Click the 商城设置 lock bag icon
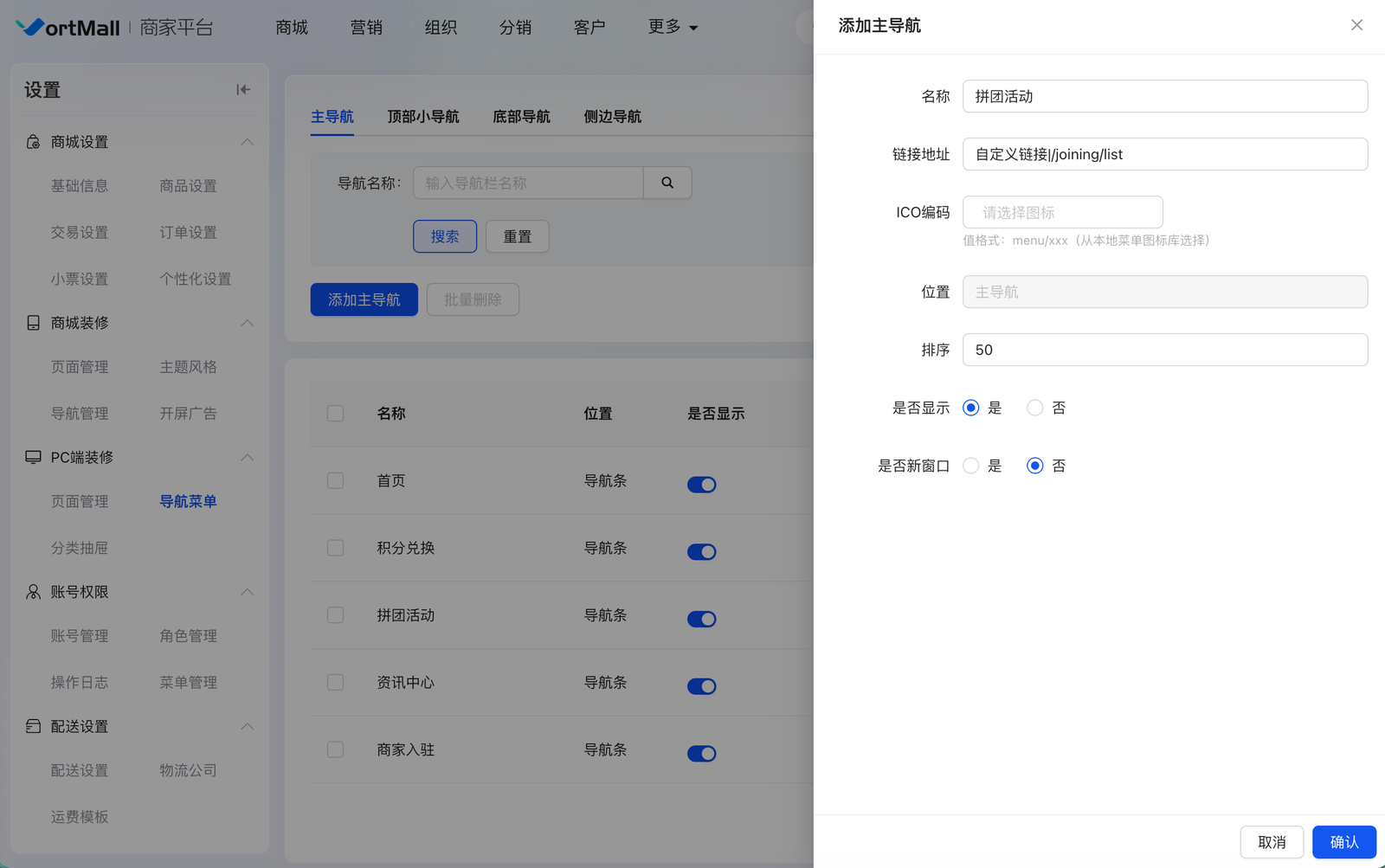Image resolution: width=1385 pixels, height=868 pixels. (33, 142)
